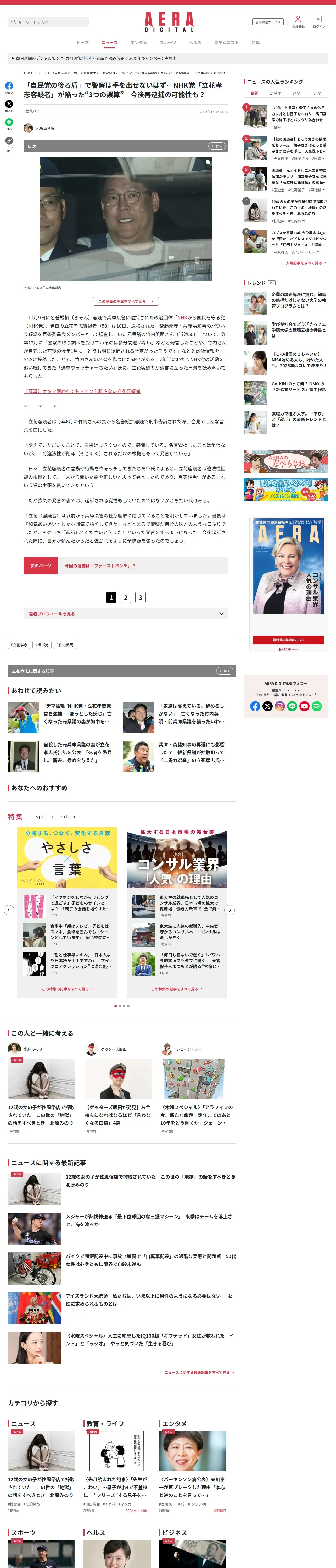Open AERAのだべらじお banner

coord(285,462)
